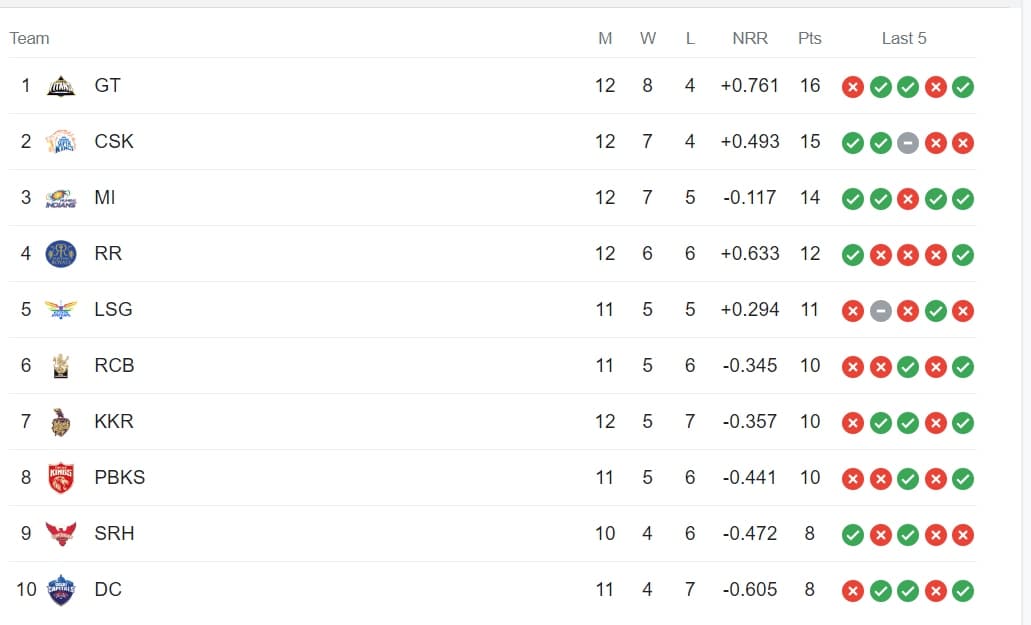The height and width of the screenshot is (625, 1031).
Task: Open the SRH team name link
Action: [x=114, y=534]
